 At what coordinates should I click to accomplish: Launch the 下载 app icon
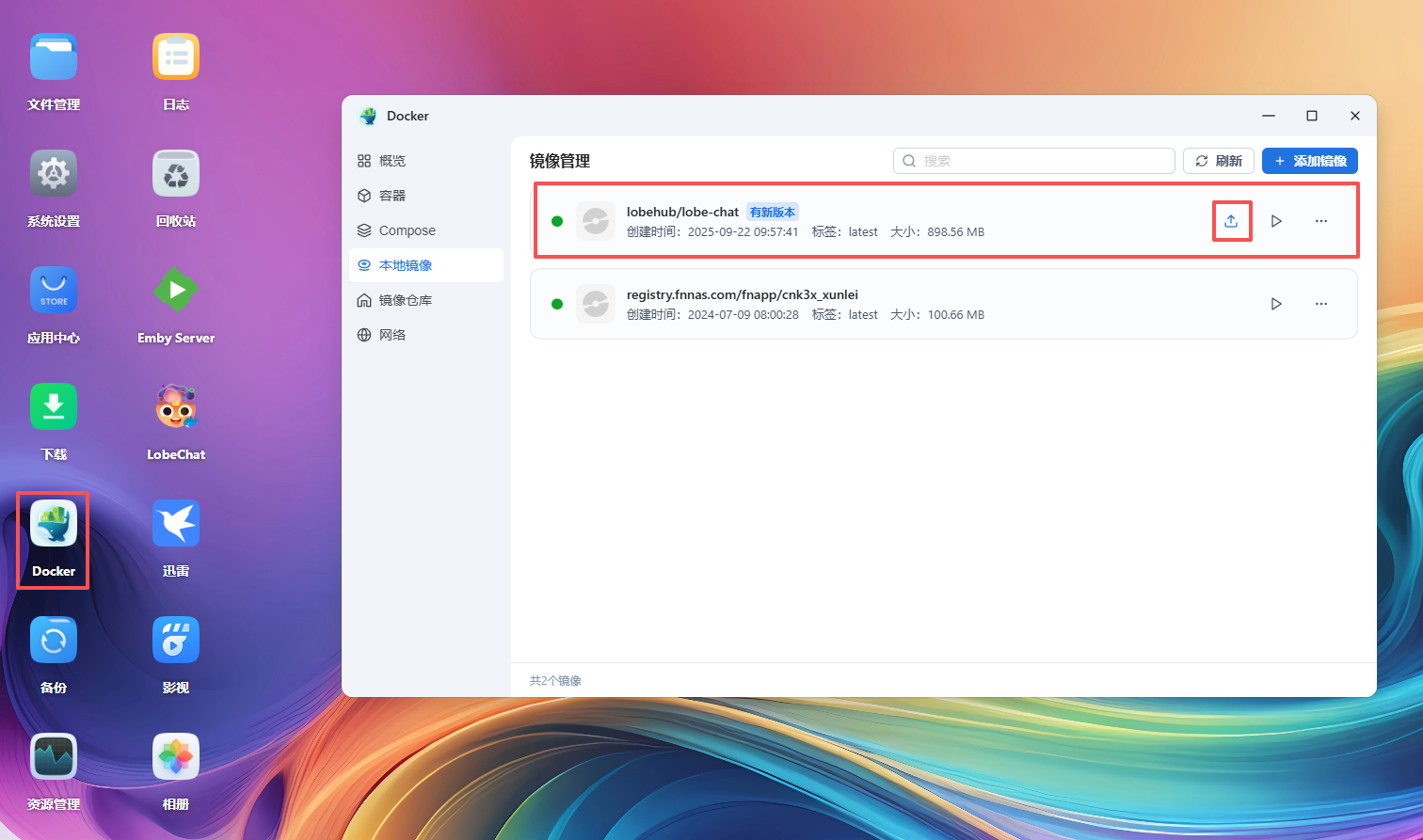pyautogui.click(x=54, y=407)
